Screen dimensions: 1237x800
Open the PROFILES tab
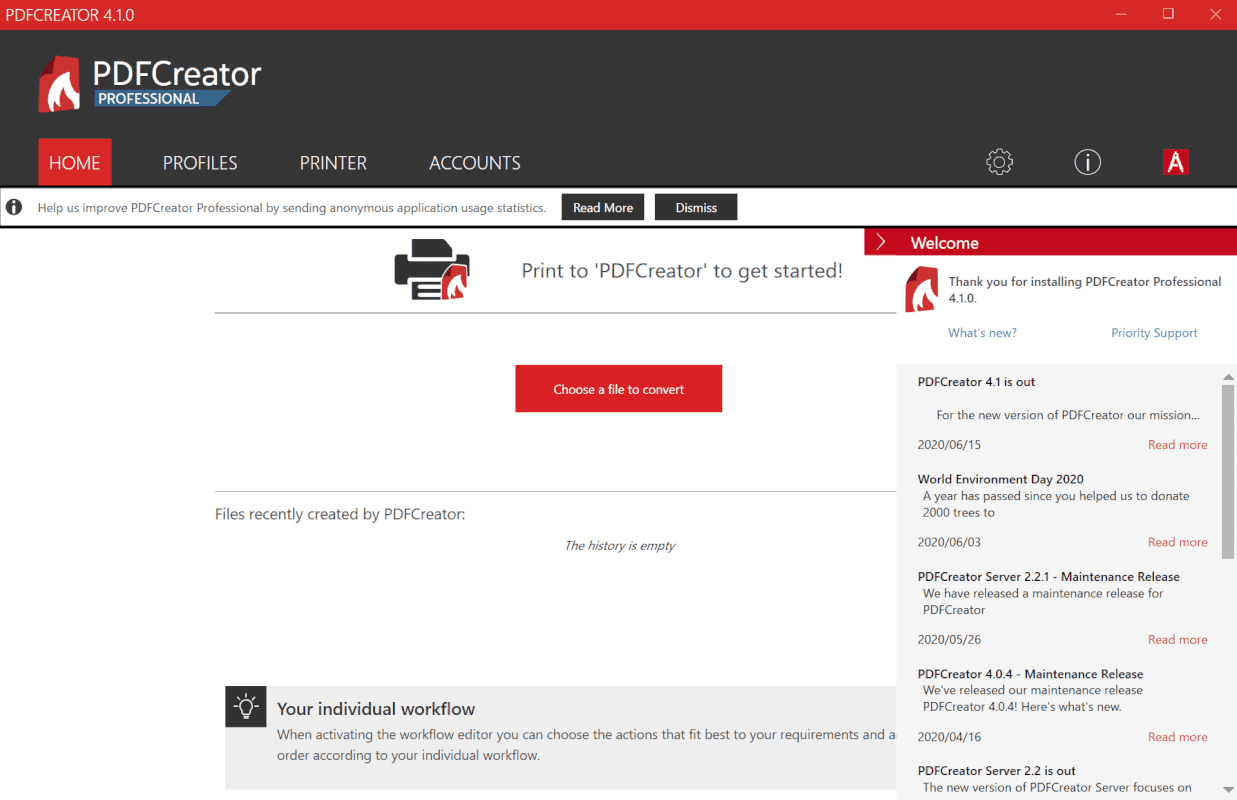point(200,162)
